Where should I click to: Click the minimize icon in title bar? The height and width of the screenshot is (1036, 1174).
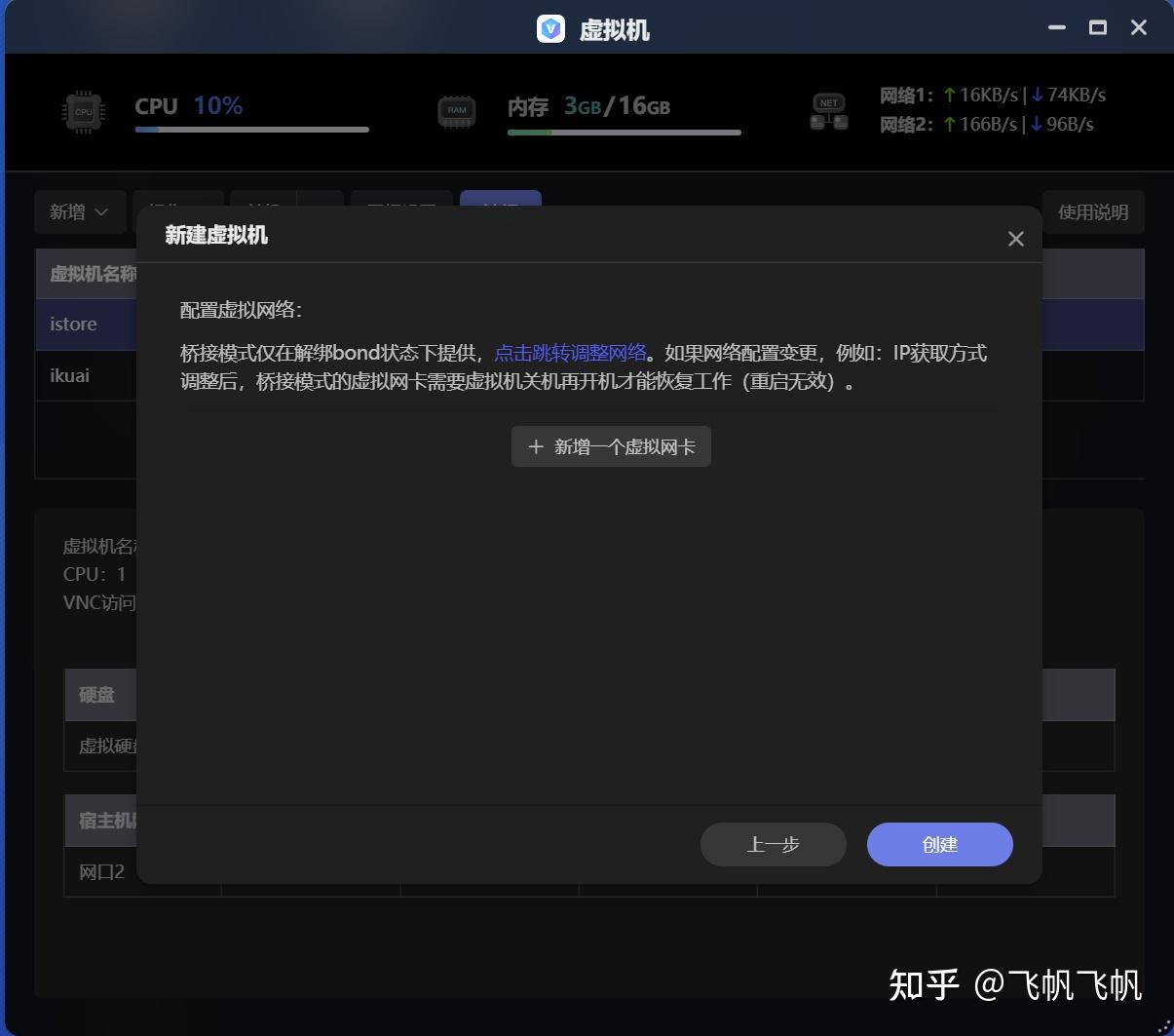point(1056,28)
